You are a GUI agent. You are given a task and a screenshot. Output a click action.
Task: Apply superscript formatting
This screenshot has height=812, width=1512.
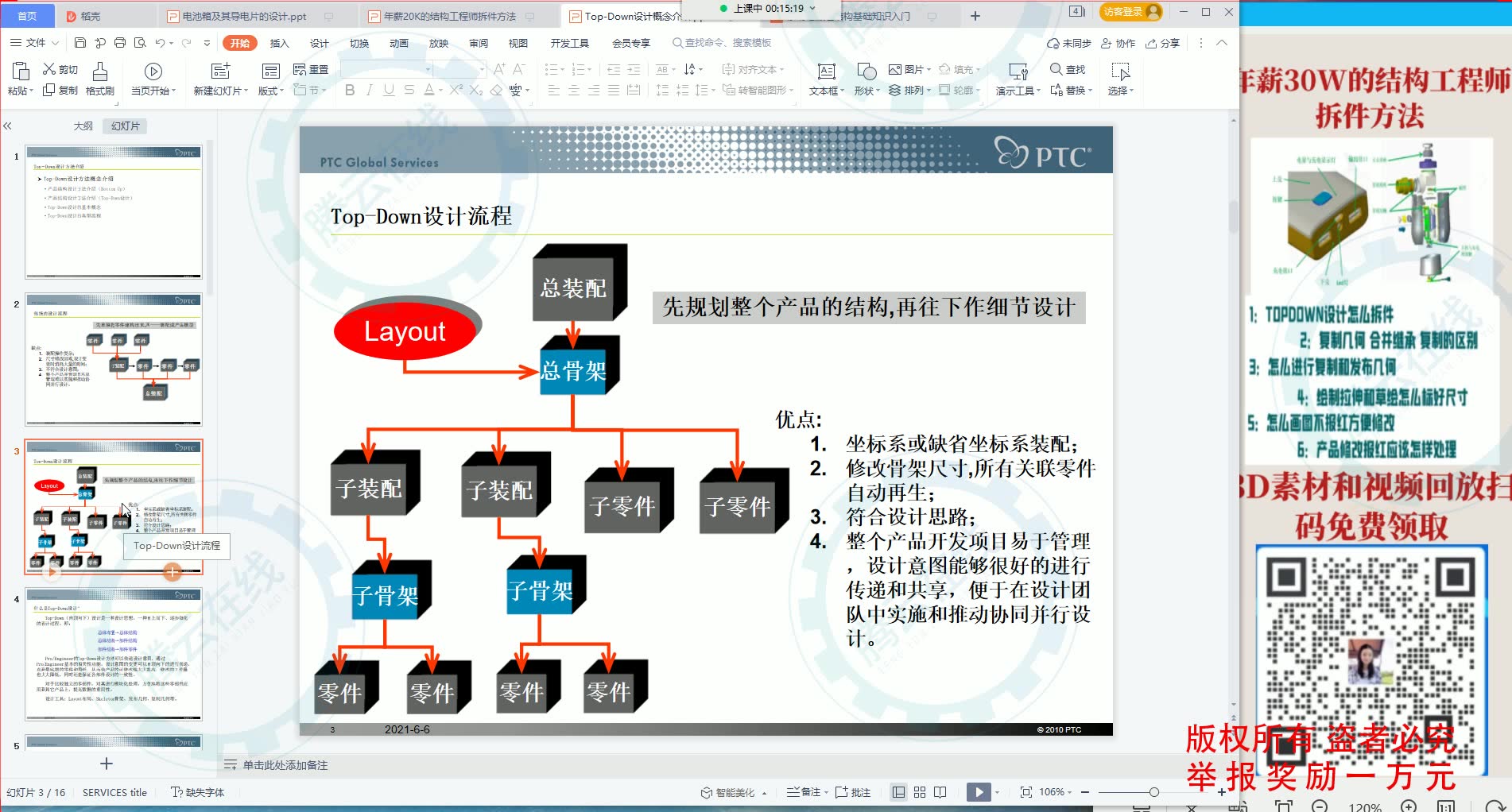click(x=456, y=91)
